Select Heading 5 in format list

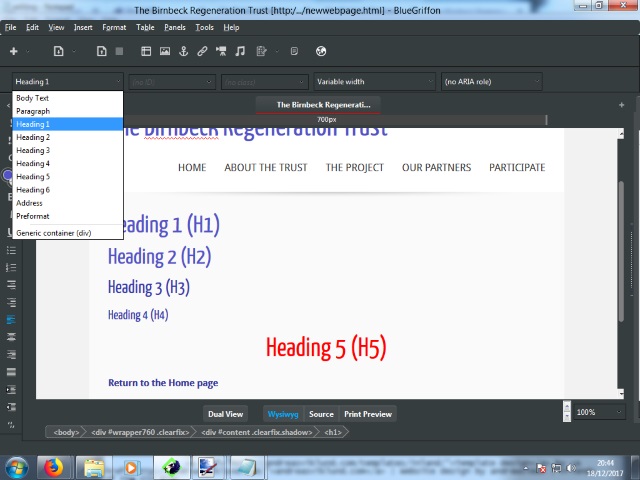[68, 176]
